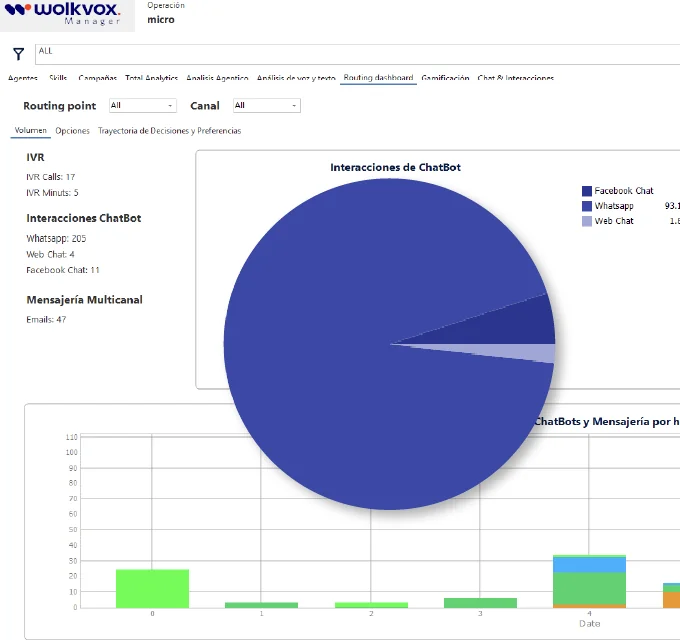Click the Whatsapp legend swatch

(587, 206)
